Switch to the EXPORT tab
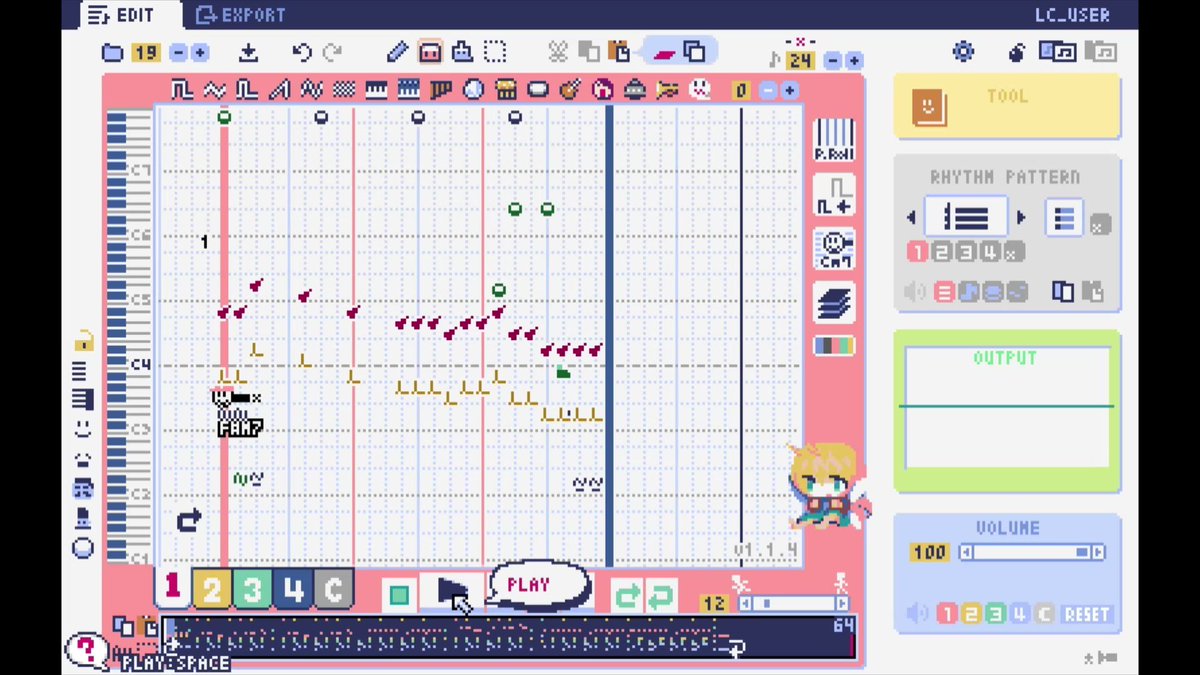1200x675 pixels. click(x=241, y=15)
